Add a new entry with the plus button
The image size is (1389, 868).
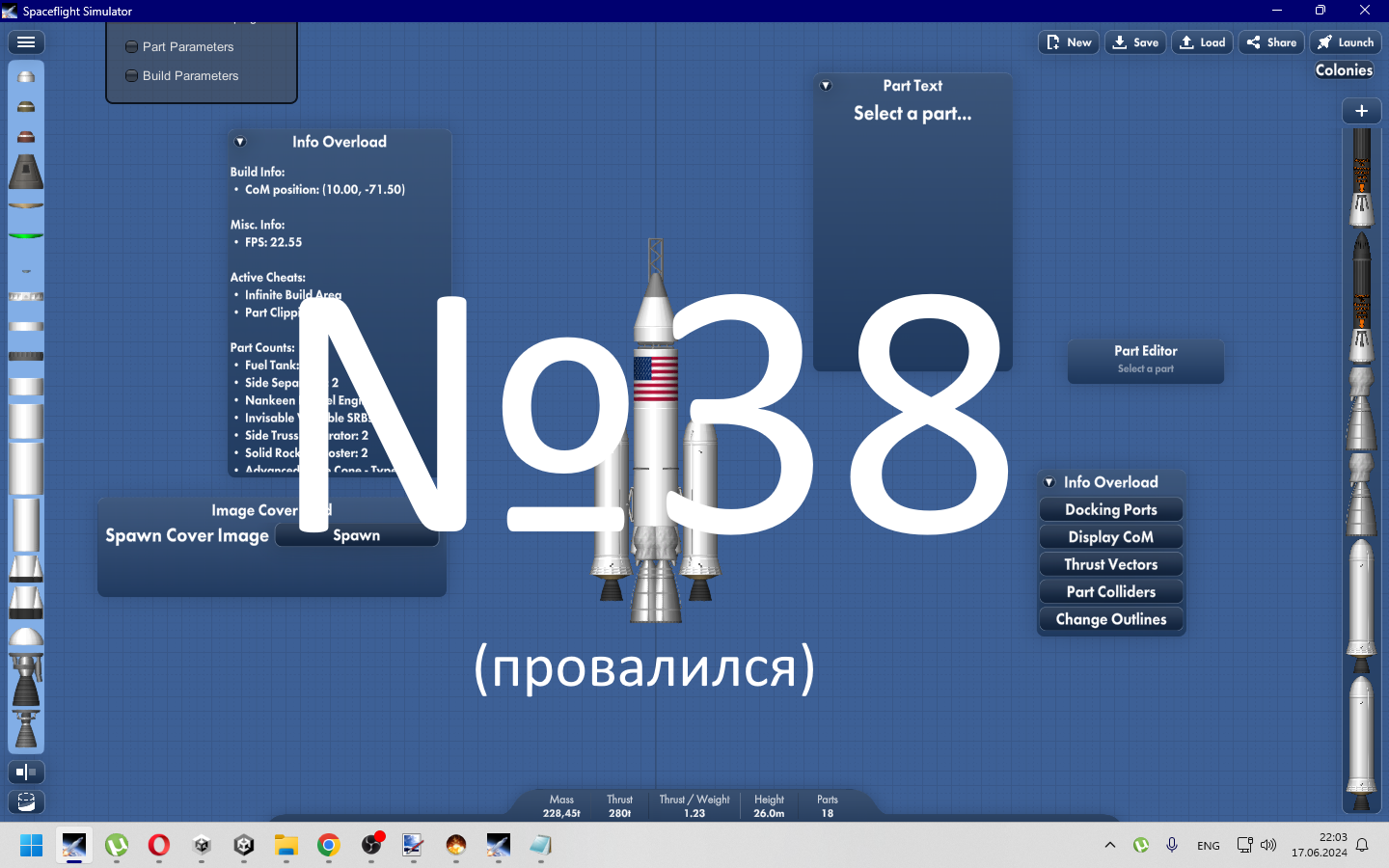coord(1361,111)
